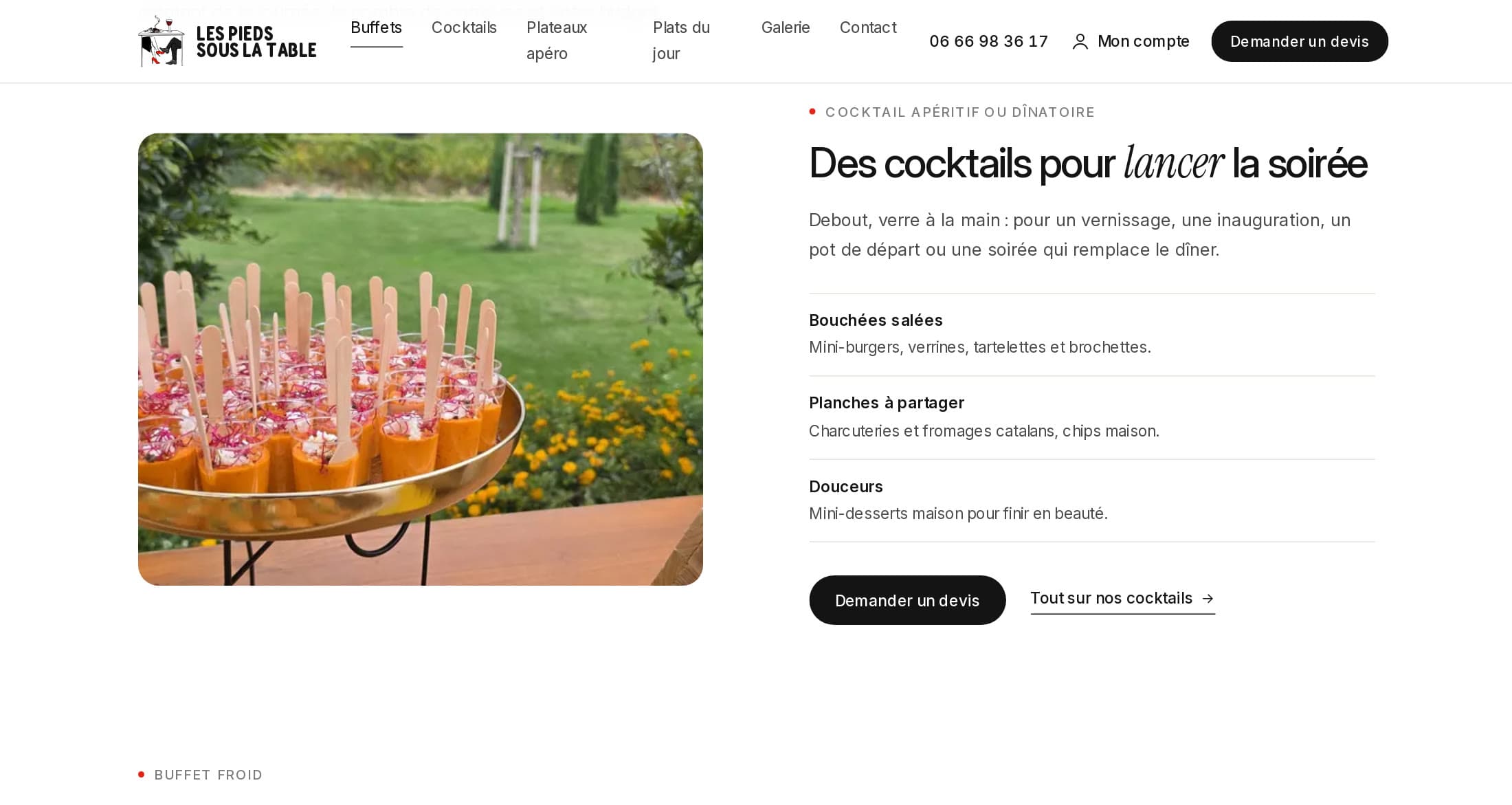Click header Demander un devis button

click(1299, 41)
